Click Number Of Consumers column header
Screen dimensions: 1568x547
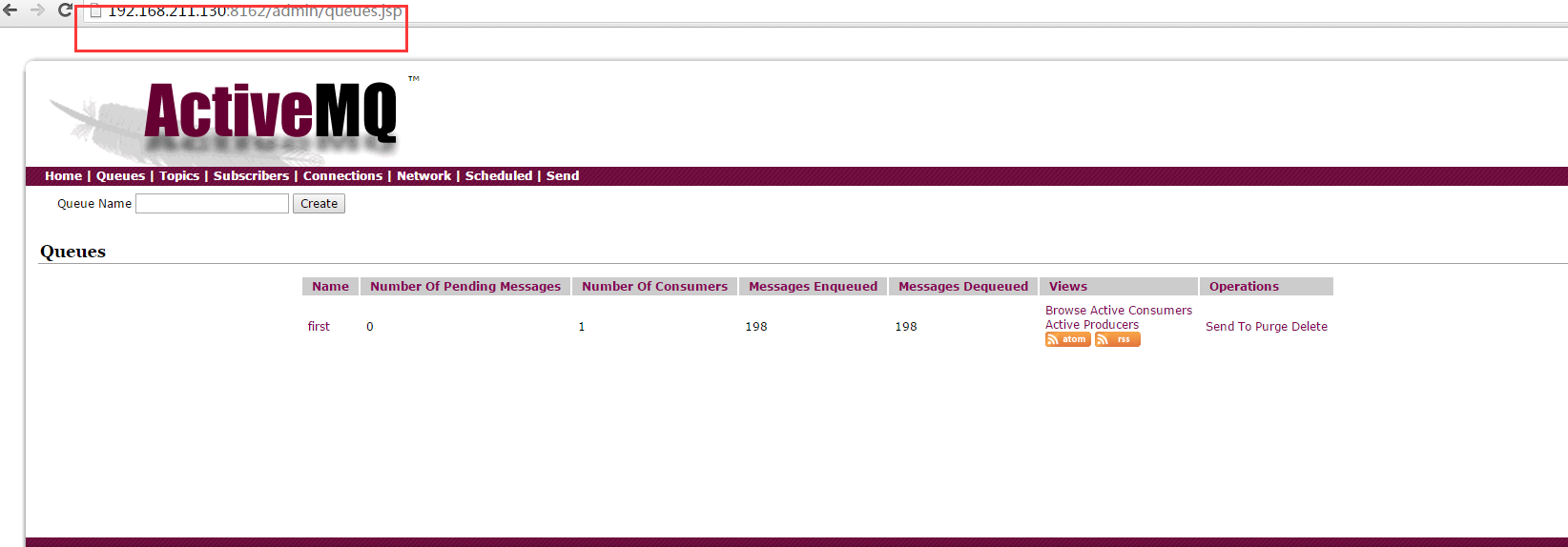pyautogui.click(x=654, y=287)
